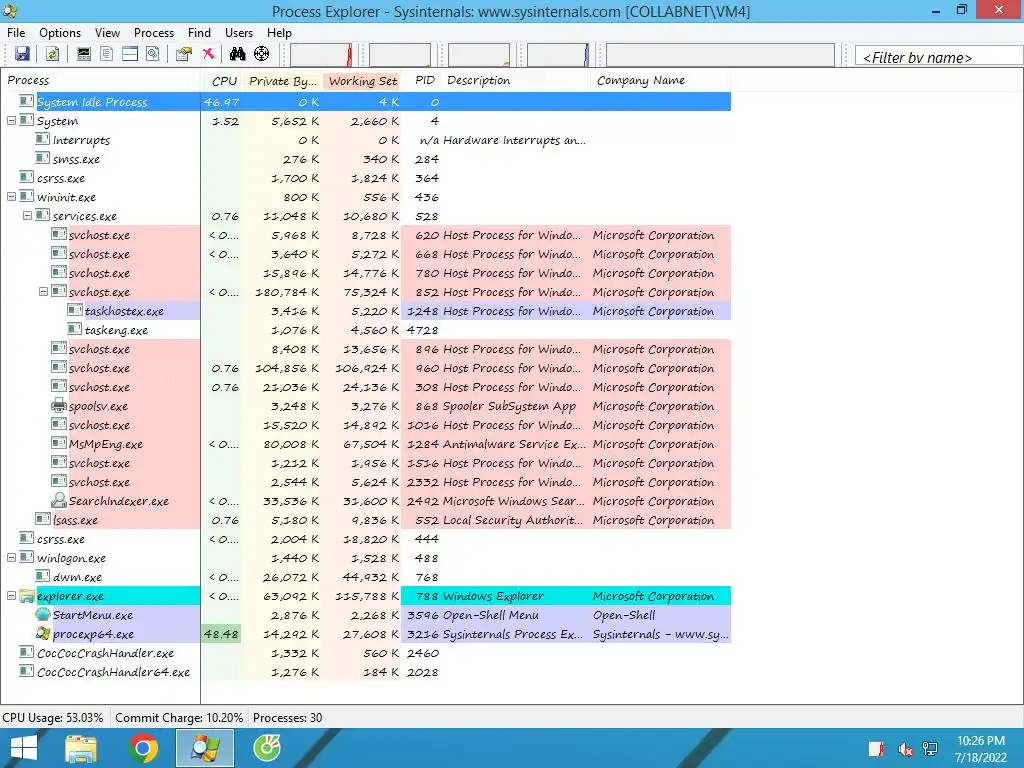The image size is (1024, 768).
Task: Sort by the CPU column header
Action: click(x=223, y=80)
